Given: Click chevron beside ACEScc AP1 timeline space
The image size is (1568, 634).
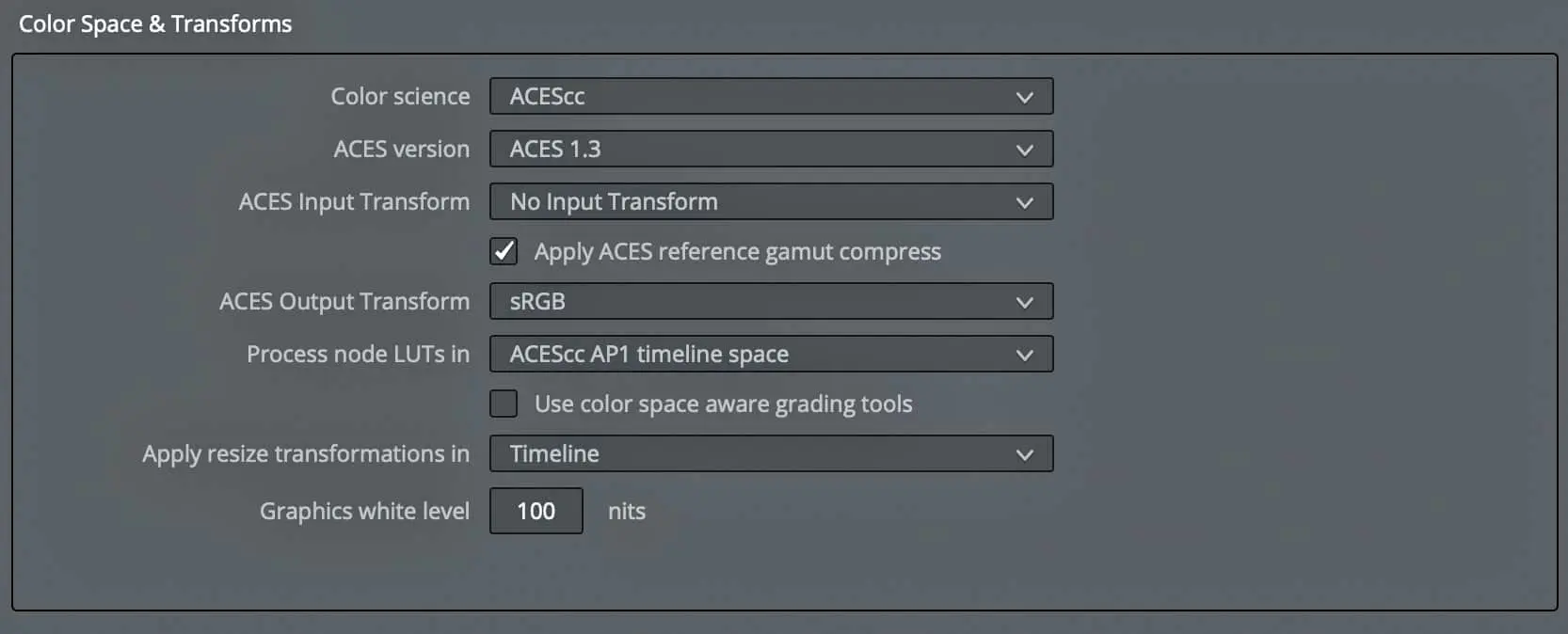Looking at the screenshot, I should point(1025,355).
